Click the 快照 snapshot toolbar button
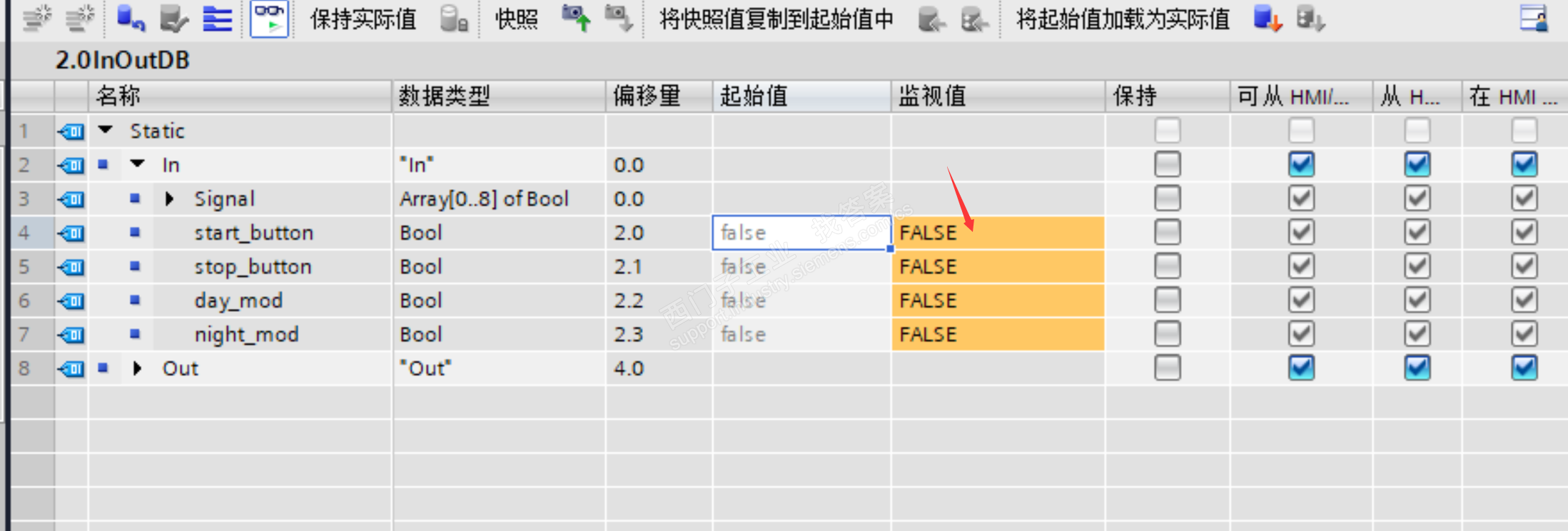 click(x=517, y=19)
